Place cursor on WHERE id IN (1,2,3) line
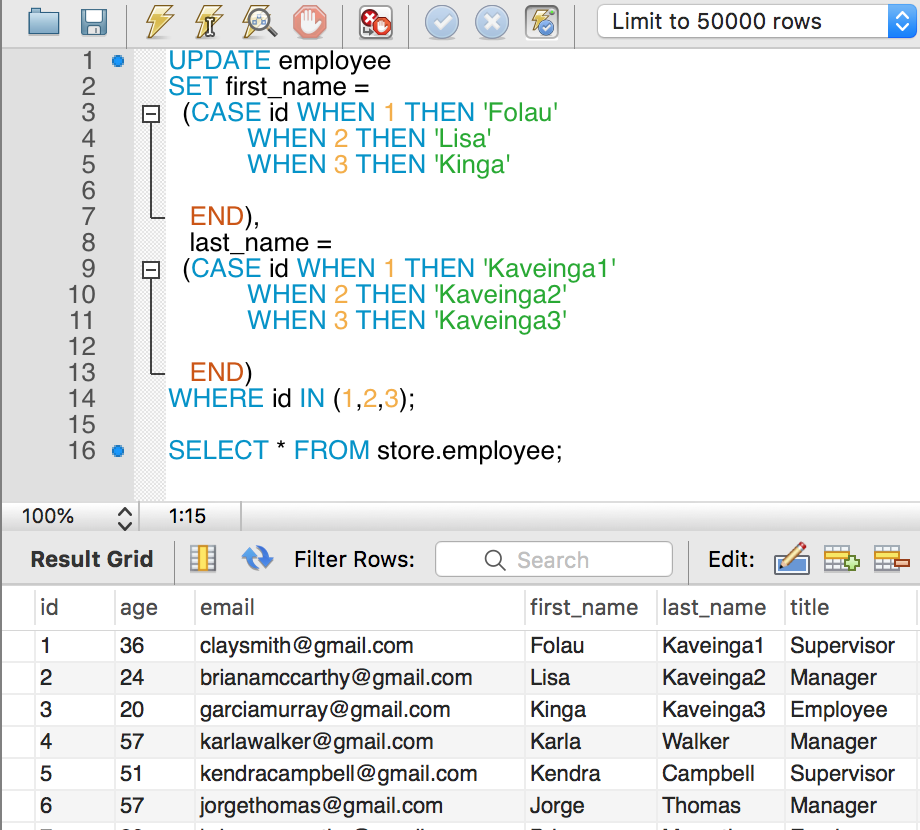This screenshot has width=920, height=830. coord(291,399)
